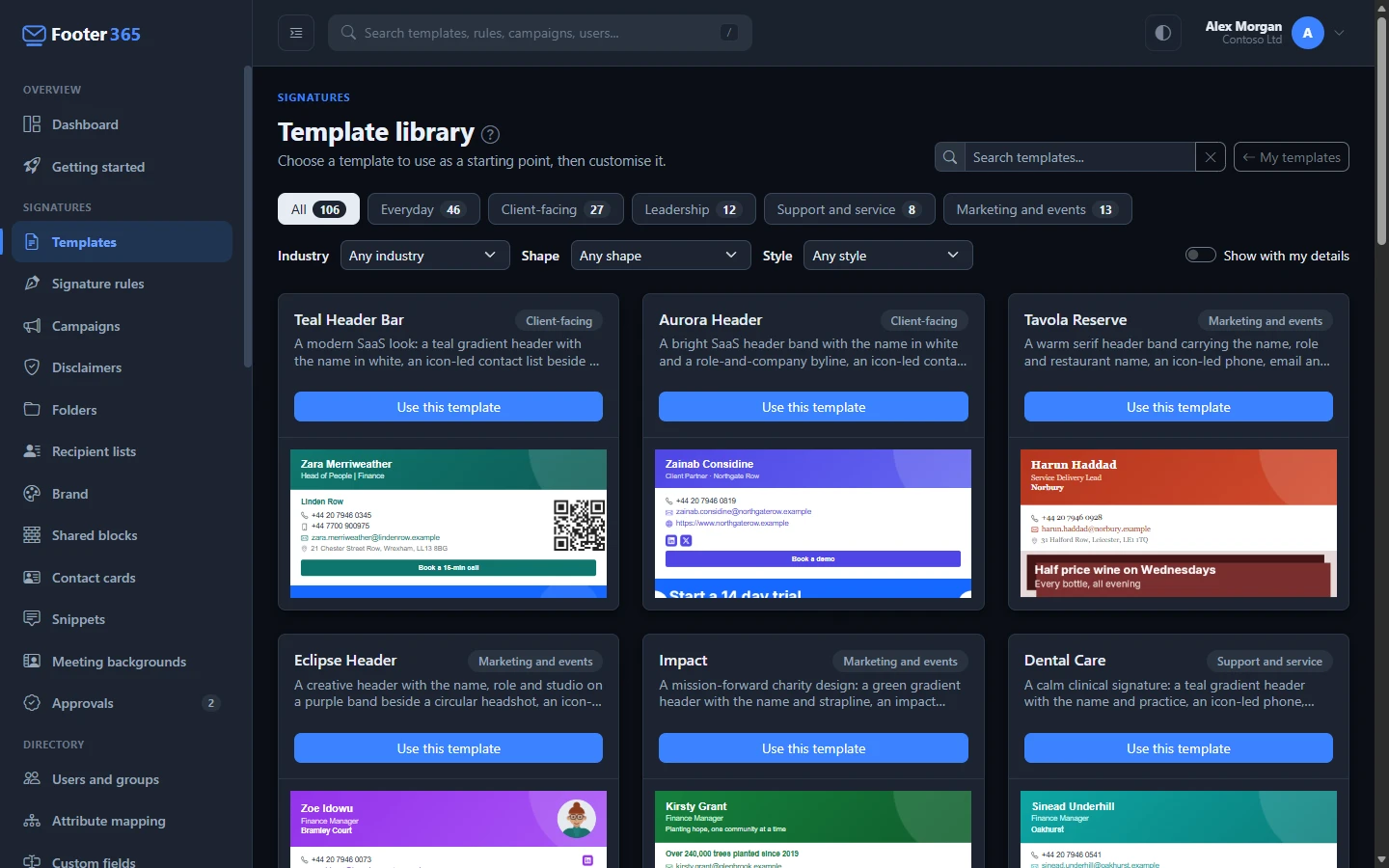1389x868 pixels.
Task: Open Users and groups
Action: tap(123, 779)
